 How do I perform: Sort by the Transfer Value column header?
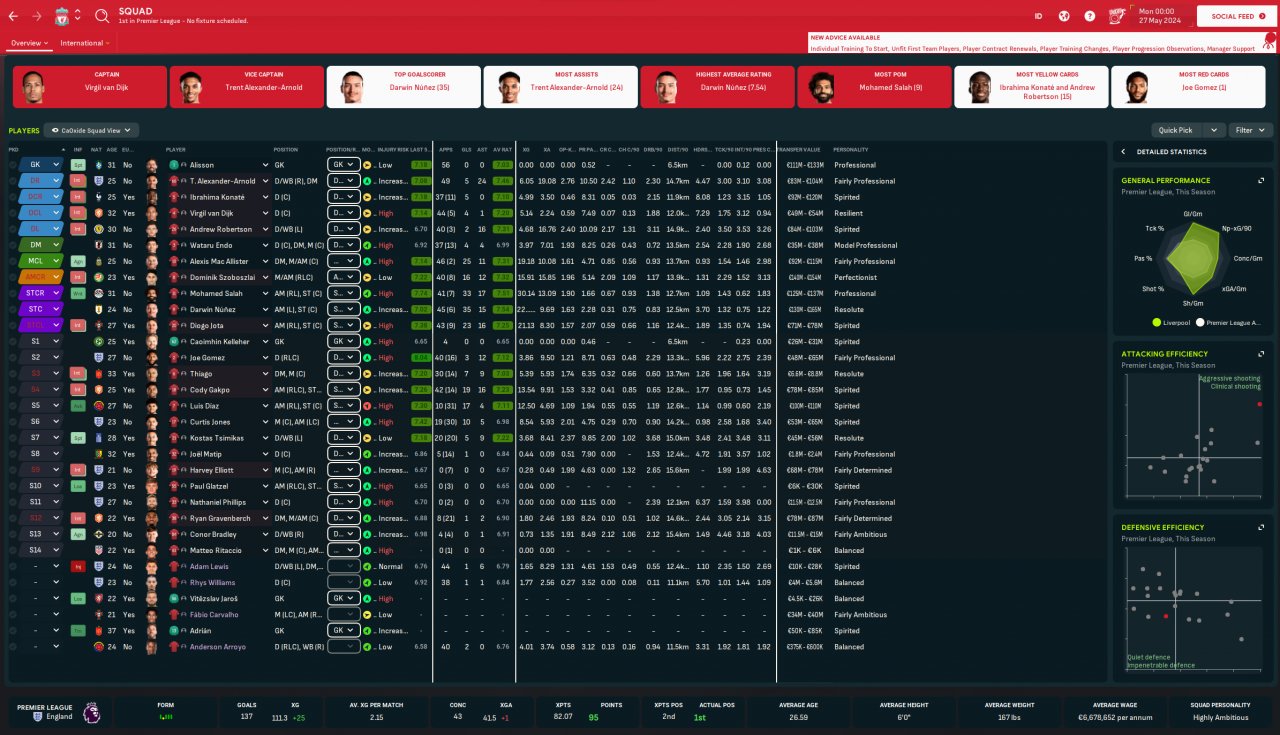[801, 149]
